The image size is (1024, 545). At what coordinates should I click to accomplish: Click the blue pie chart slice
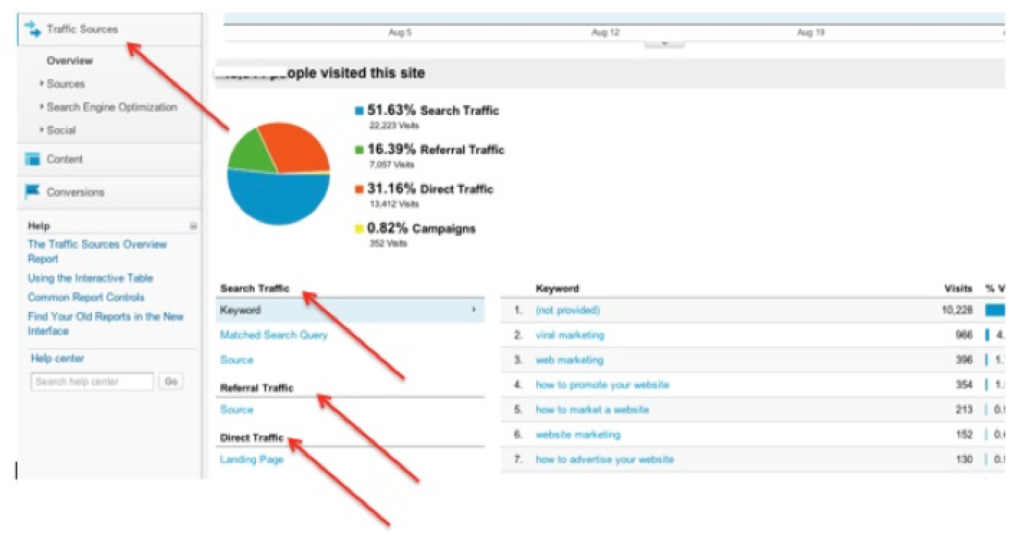279,199
